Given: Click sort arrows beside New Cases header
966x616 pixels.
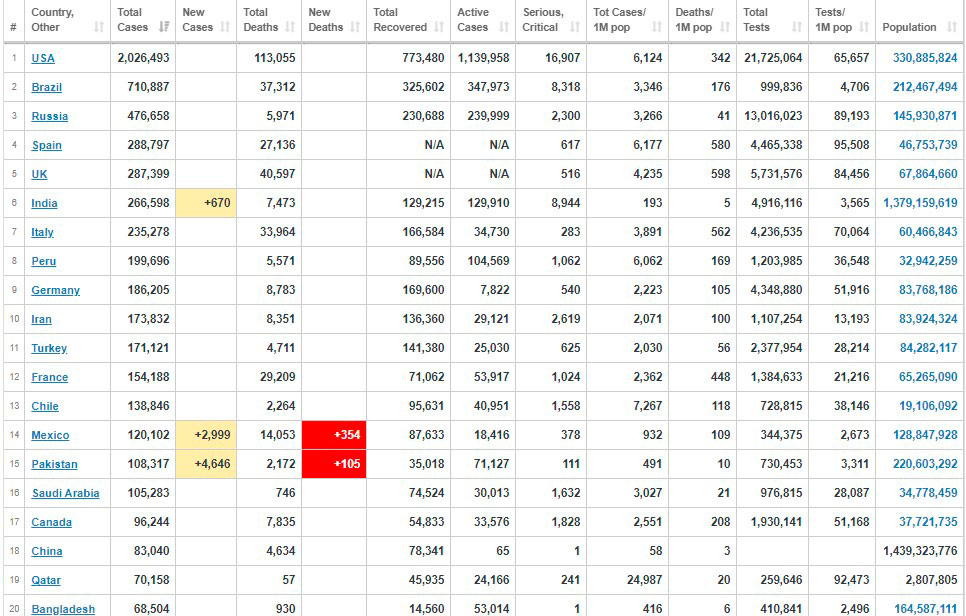Looking at the screenshot, I should pos(230,27).
